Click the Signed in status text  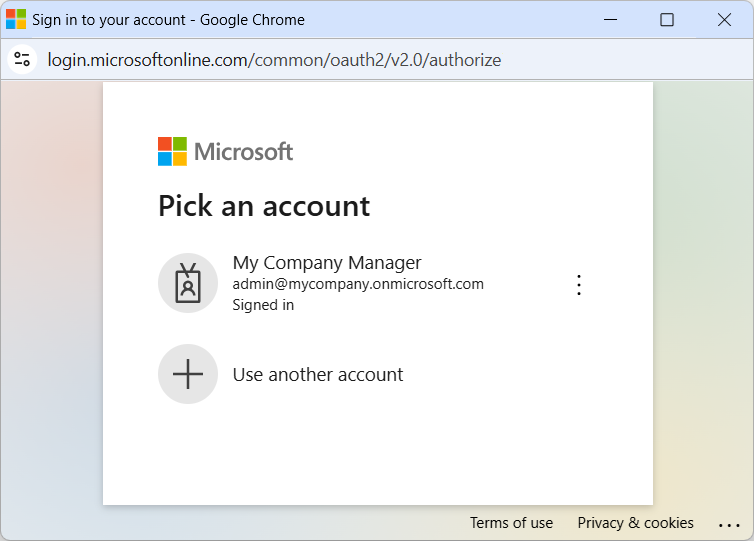click(263, 305)
